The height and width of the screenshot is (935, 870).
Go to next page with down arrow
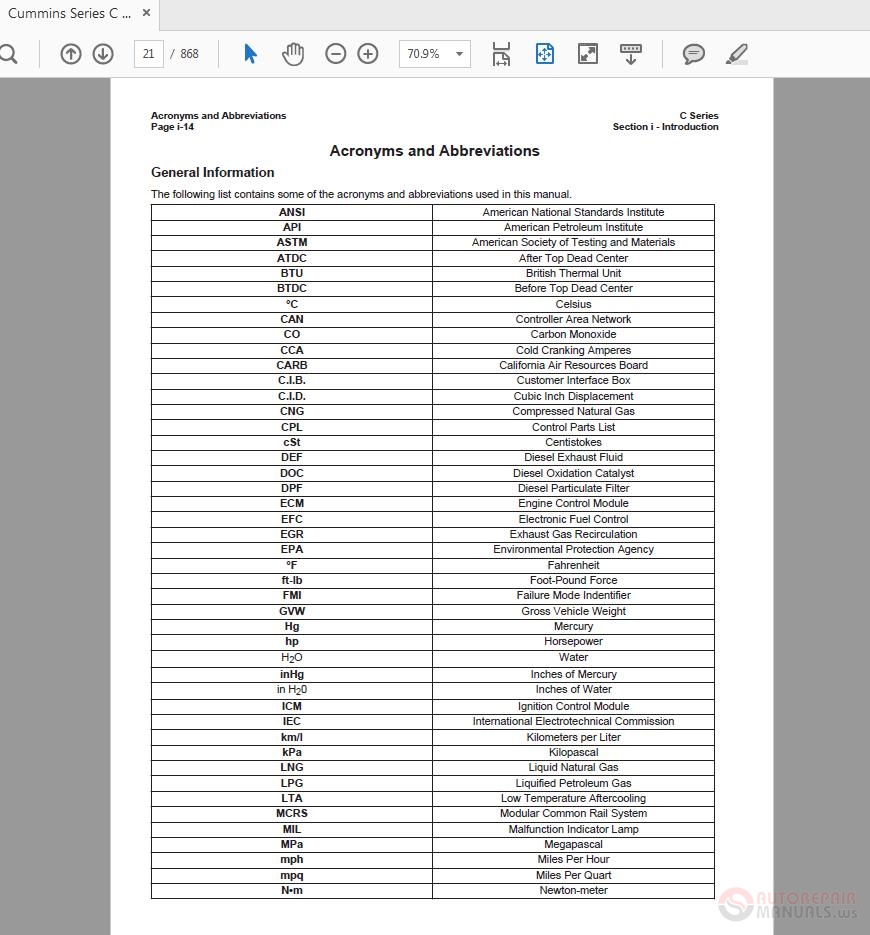pos(103,54)
